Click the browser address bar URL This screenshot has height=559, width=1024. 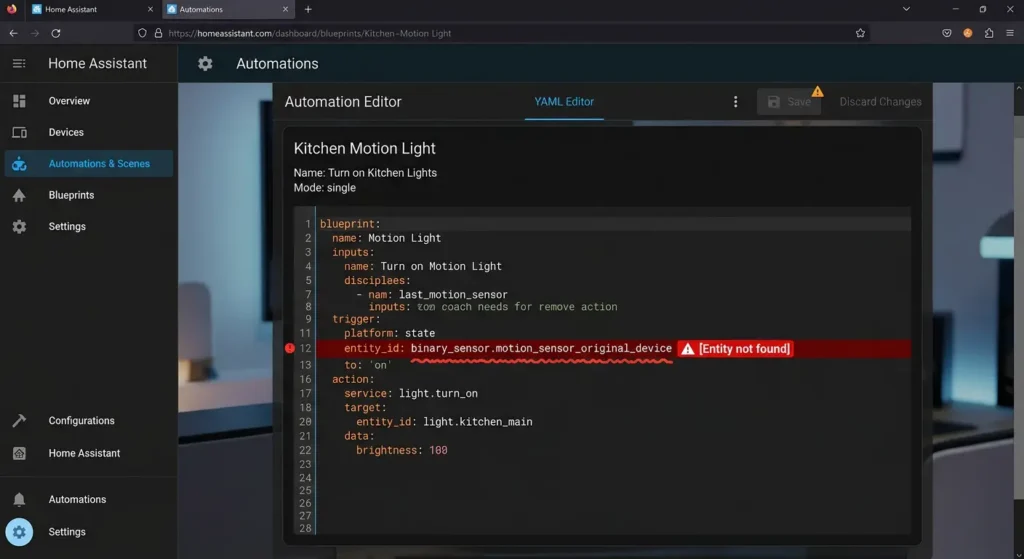310,33
